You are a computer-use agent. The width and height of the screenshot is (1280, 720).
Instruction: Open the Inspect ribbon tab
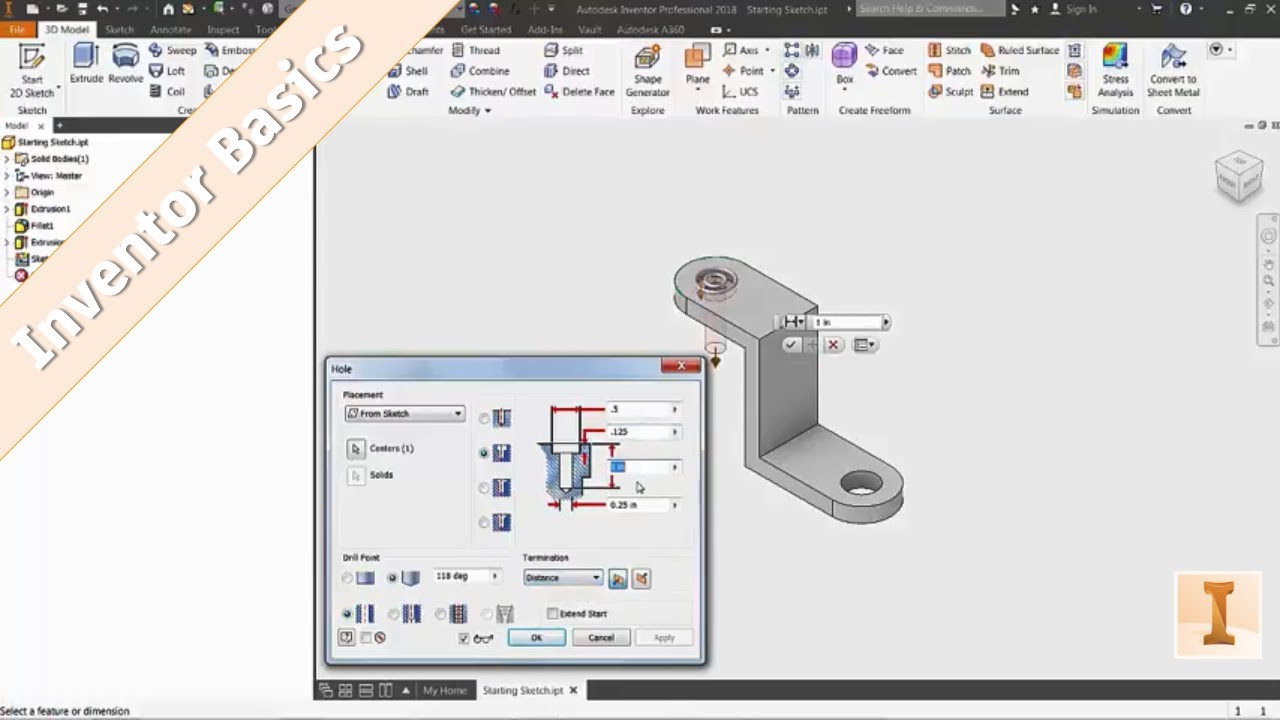(x=223, y=30)
